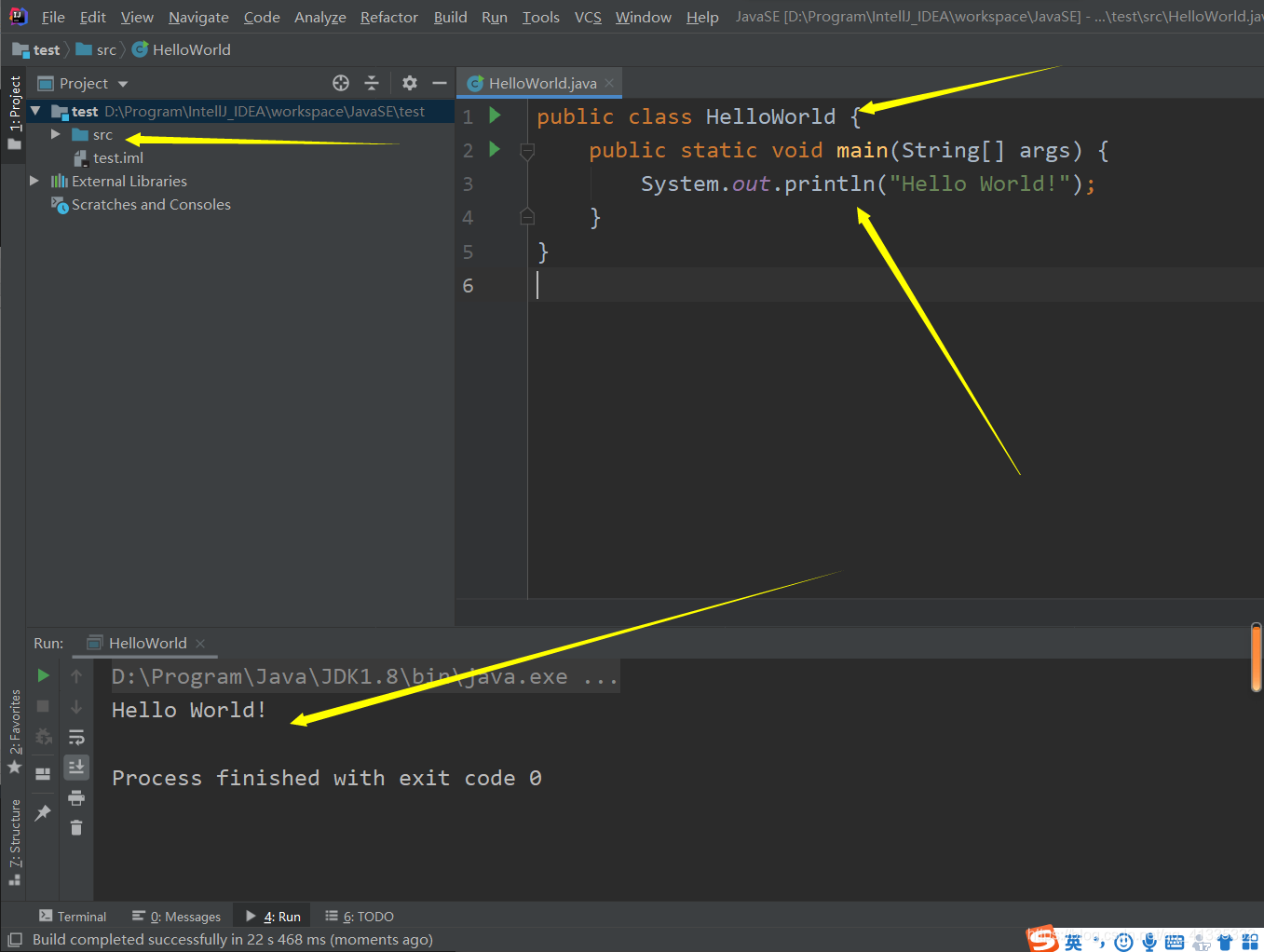Click the Stop process square icon
Screen dimensions: 1264x952
(x=43, y=706)
